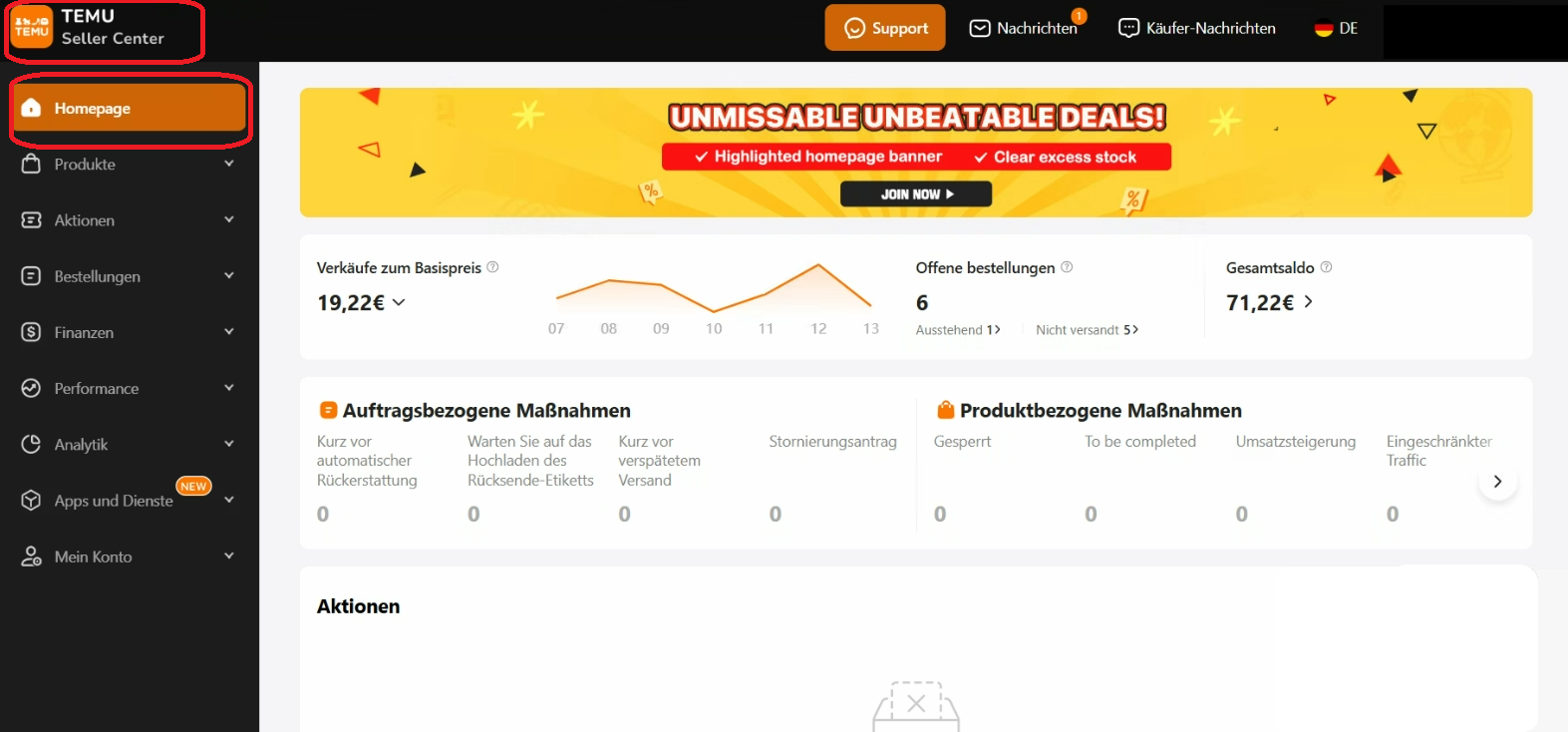Image resolution: width=1568 pixels, height=732 pixels.
Task: Open Käufer-Nachrichten chat icon
Action: 1128,29
